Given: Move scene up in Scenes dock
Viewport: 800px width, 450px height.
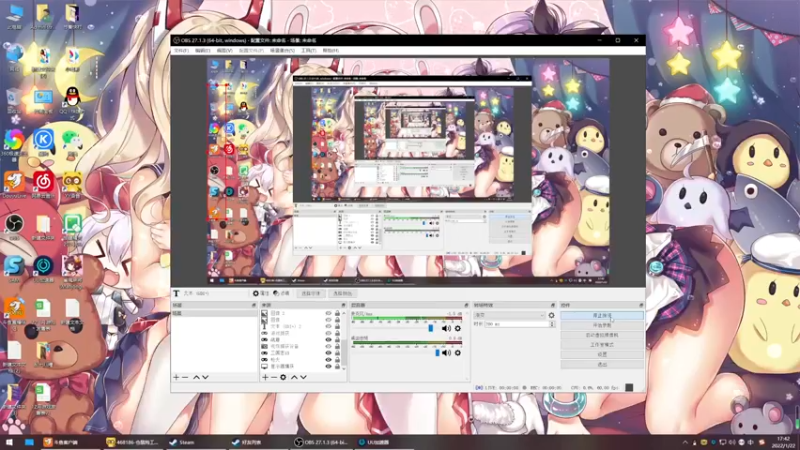Looking at the screenshot, I should [x=196, y=377].
